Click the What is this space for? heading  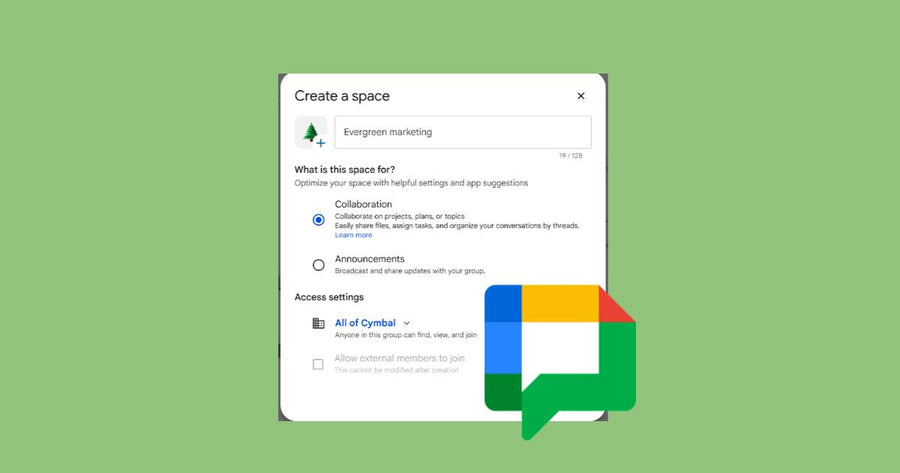point(345,169)
